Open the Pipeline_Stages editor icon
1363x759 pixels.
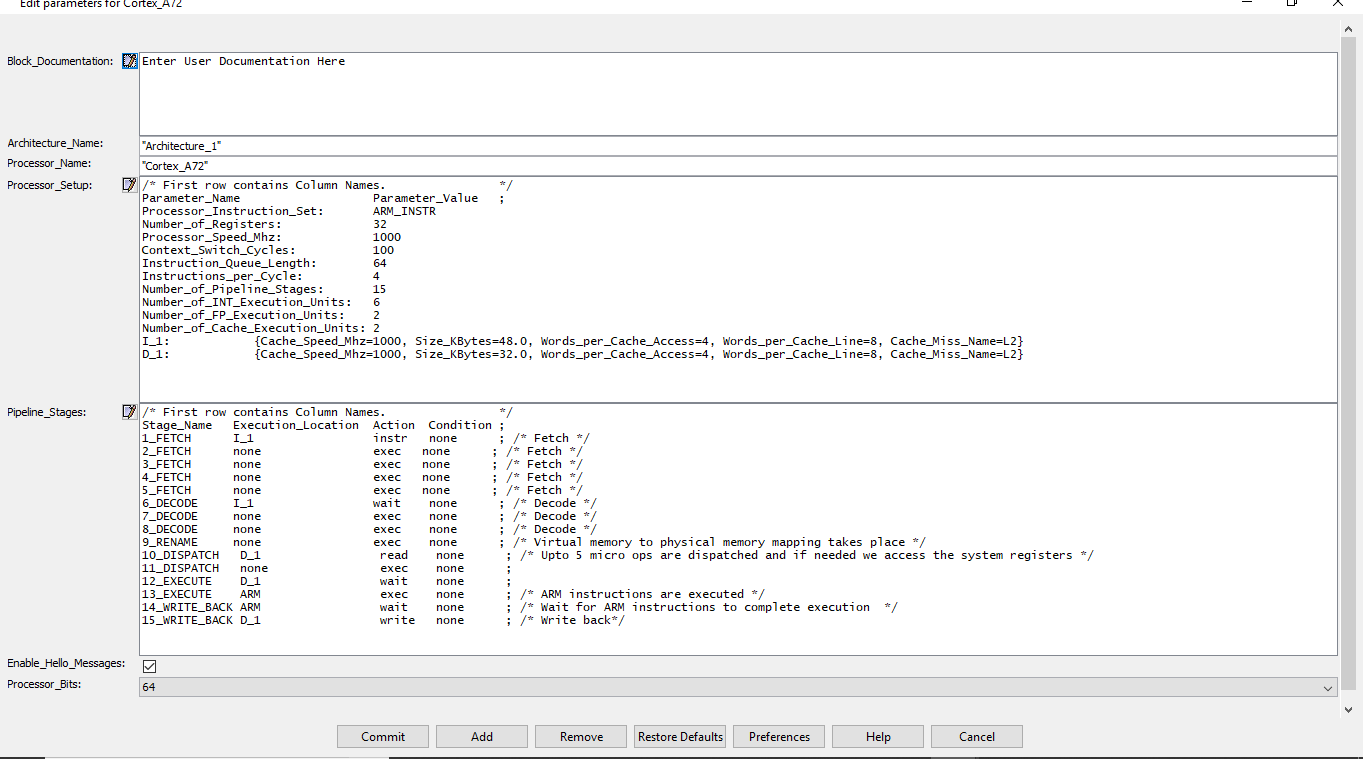coord(129,412)
